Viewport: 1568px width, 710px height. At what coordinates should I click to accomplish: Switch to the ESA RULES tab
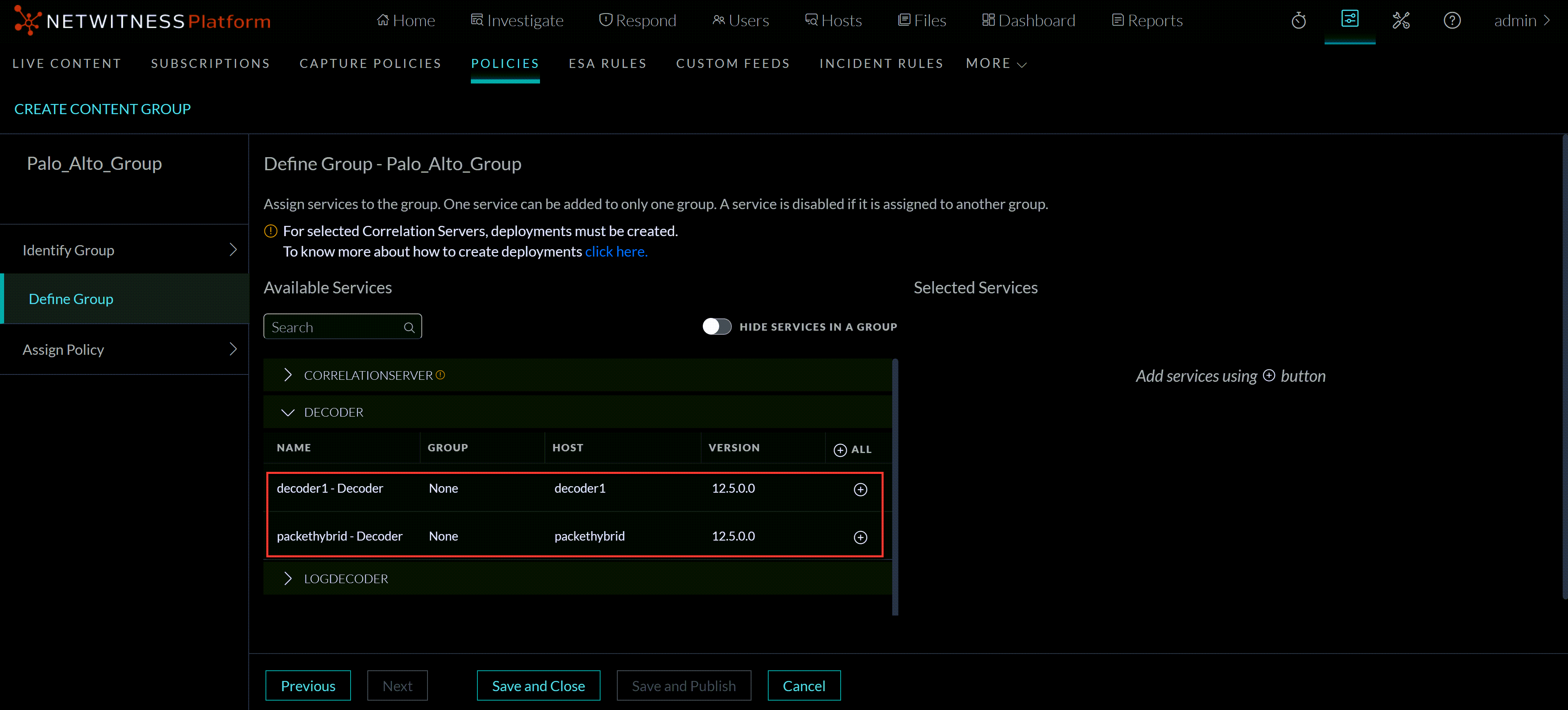click(607, 63)
